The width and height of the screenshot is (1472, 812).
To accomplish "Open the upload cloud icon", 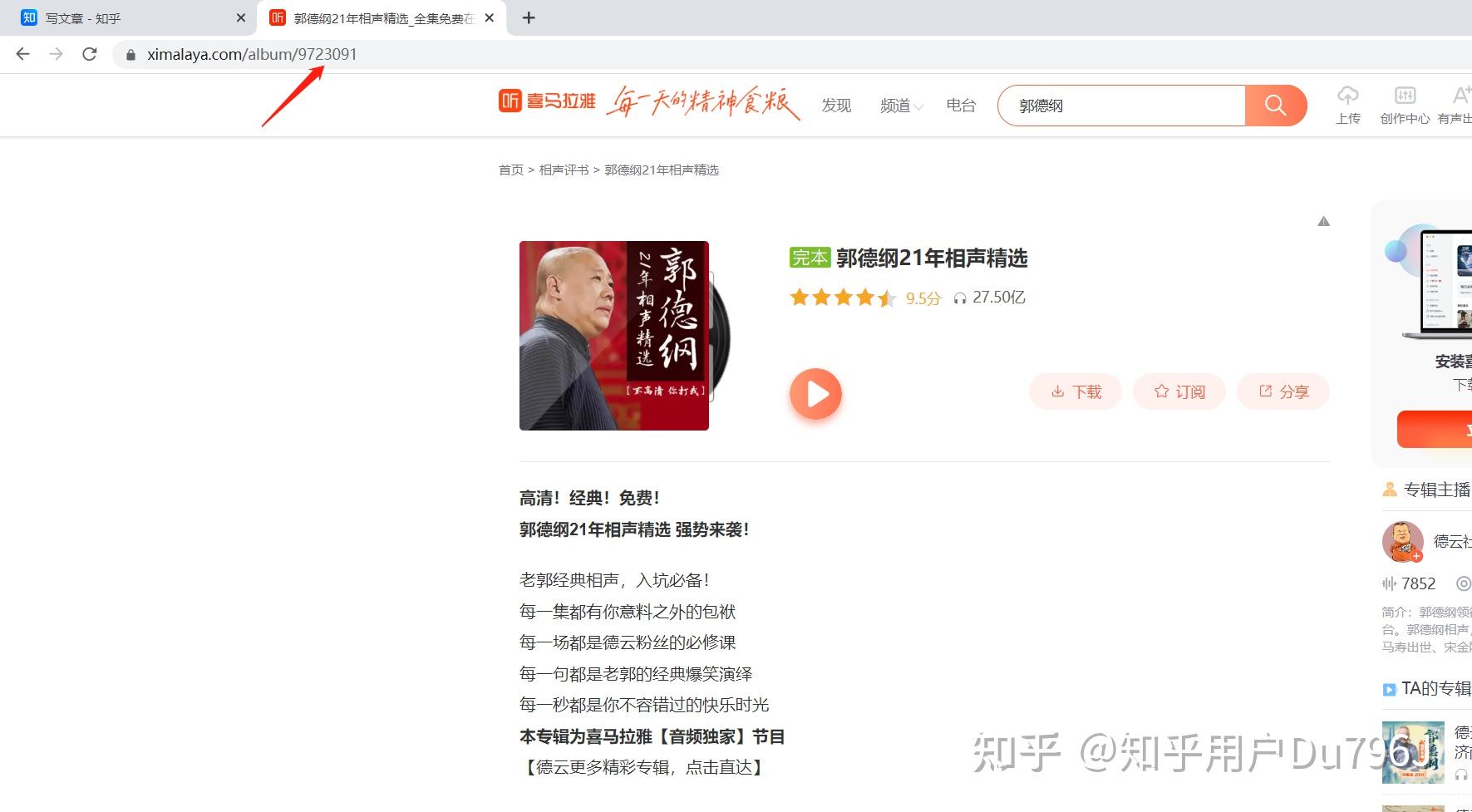I will pyautogui.click(x=1347, y=95).
